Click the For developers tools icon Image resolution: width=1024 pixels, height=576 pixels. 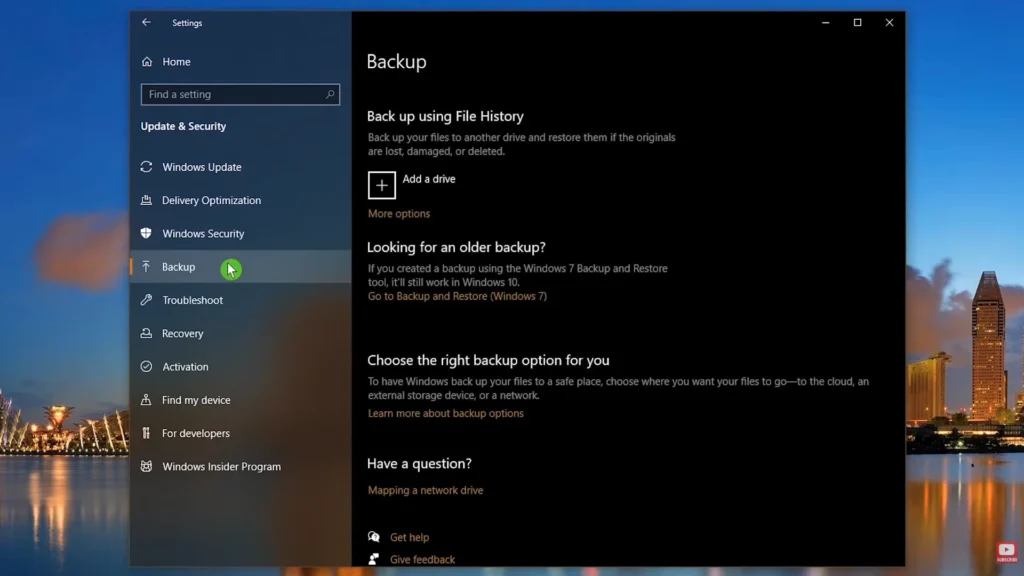click(146, 433)
